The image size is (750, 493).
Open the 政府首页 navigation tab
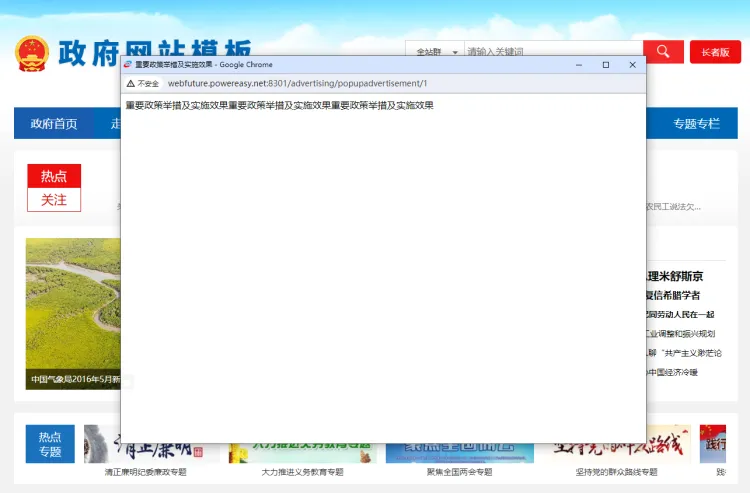(x=54, y=124)
